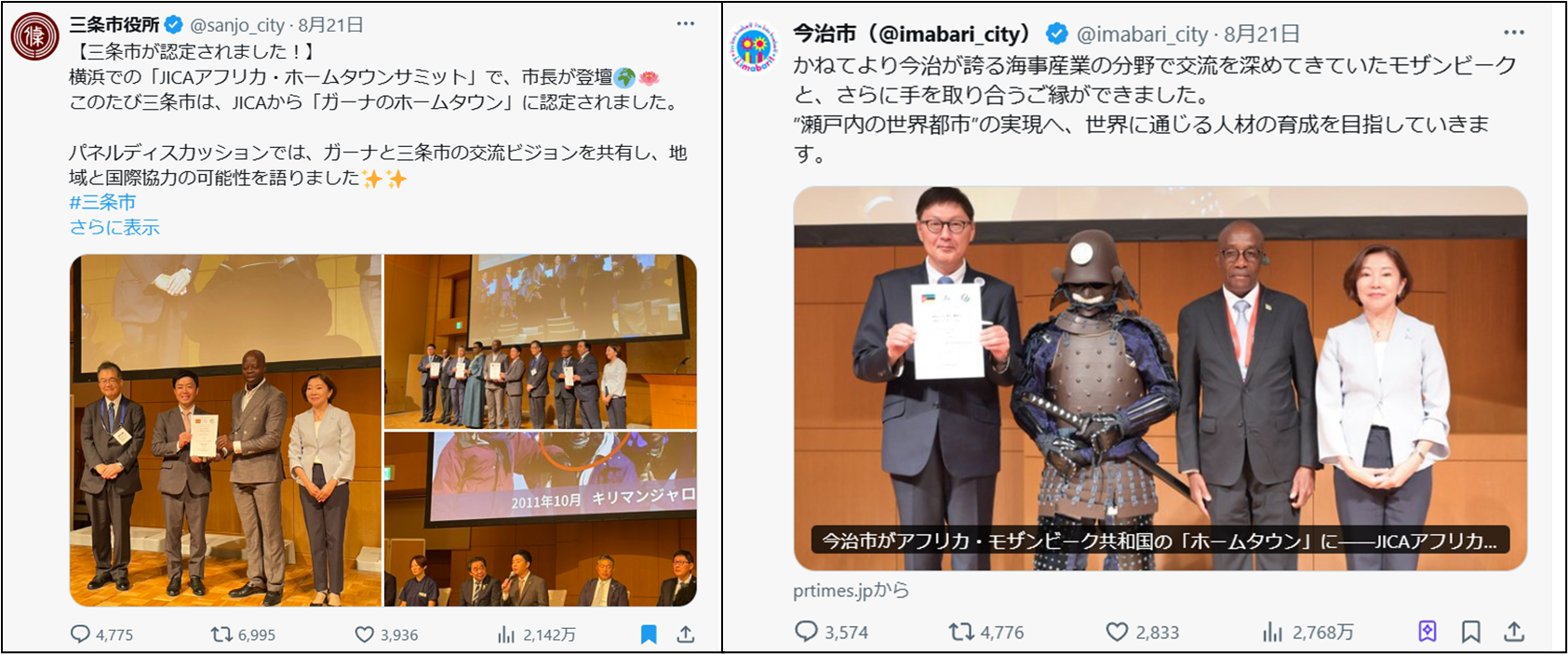Reply to the Imabari tweet with 3,574 comments
1568x654 pixels.
coord(832,632)
